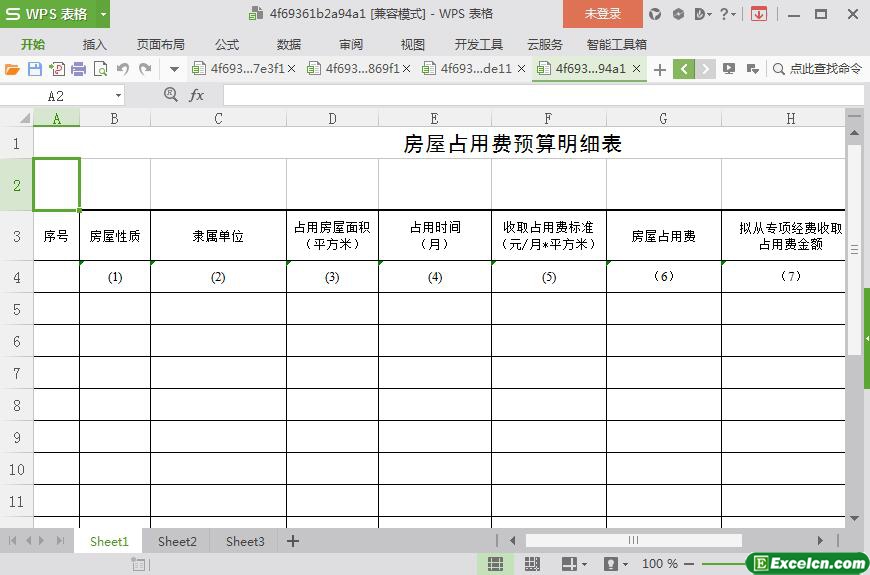This screenshot has height=575, width=870.
Task: Click the 房屋占用费 header cell
Action: 664,236
